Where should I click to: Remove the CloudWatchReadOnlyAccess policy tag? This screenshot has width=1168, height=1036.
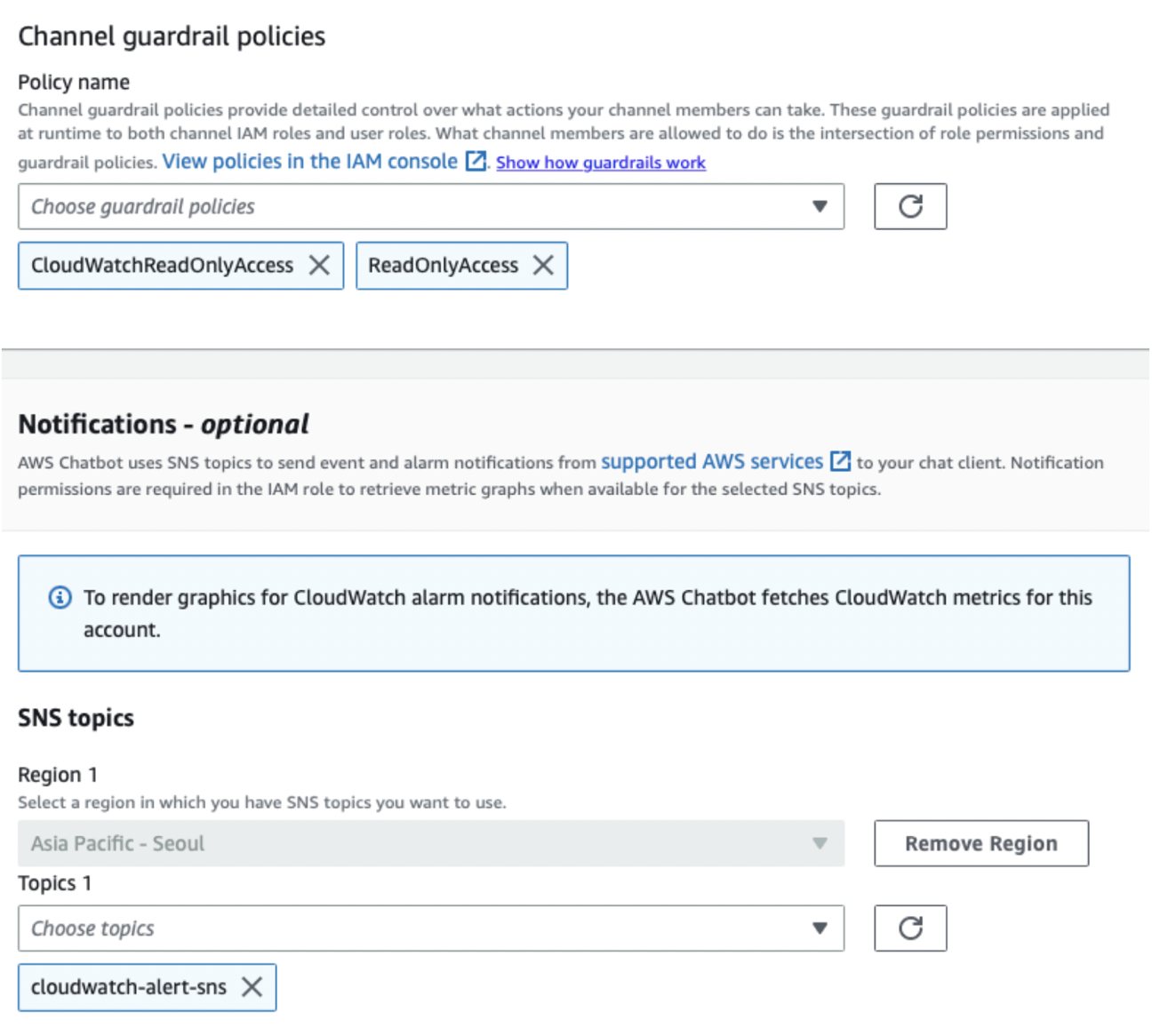tap(319, 265)
